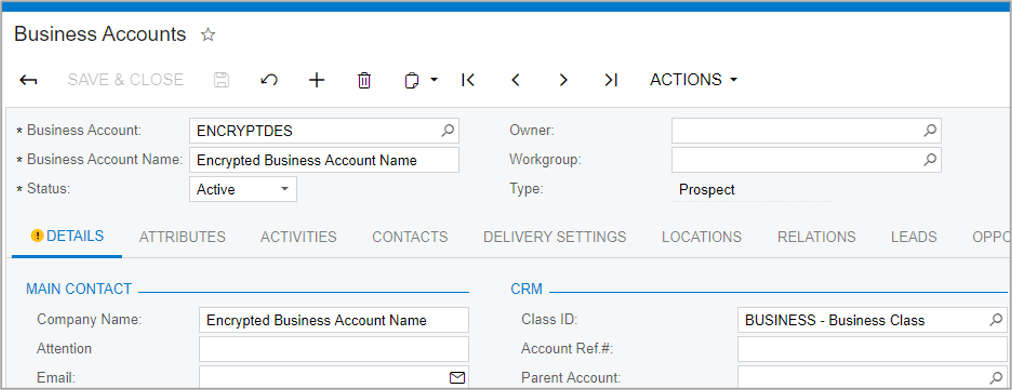Click the Business Account field ENCRYPTDES
The image size is (1012, 390).
click(x=324, y=130)
